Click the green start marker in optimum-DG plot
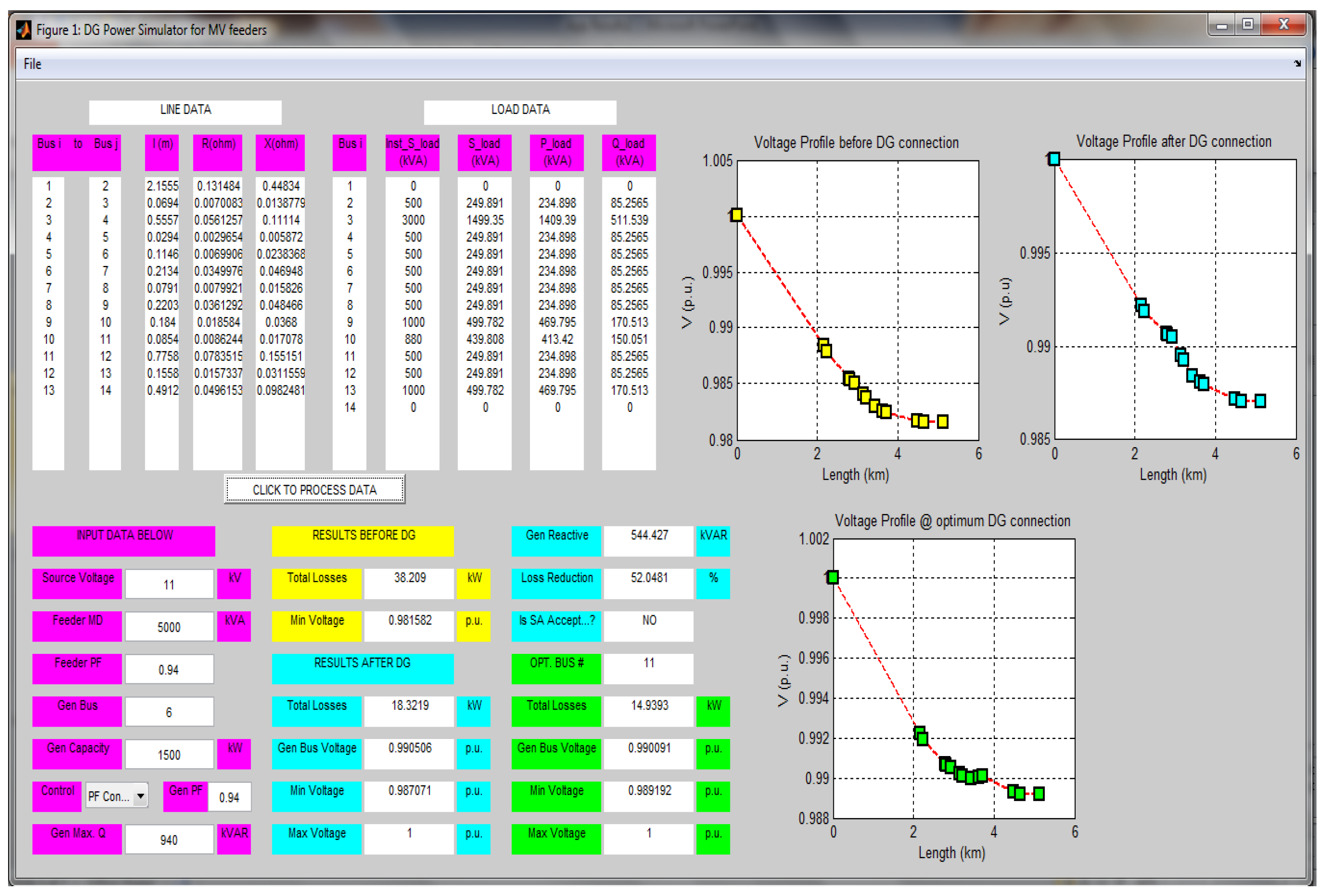This screenshot has width=1328, height=896. pos(833,577)
